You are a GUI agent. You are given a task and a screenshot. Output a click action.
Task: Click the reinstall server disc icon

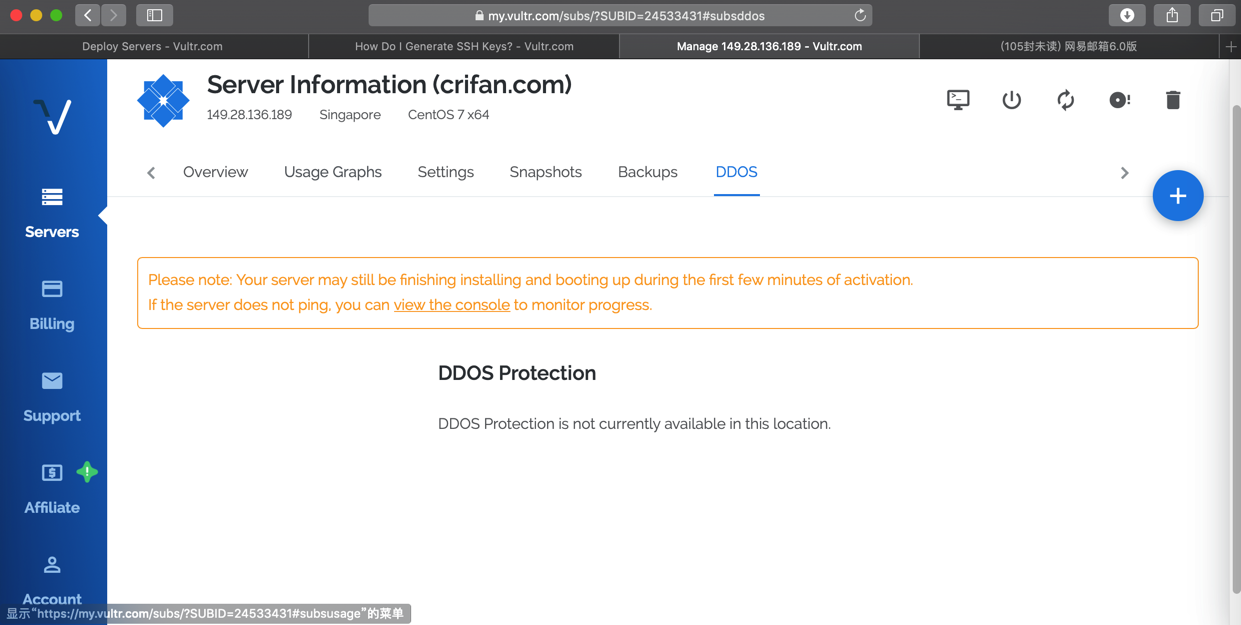[1119, 100]
